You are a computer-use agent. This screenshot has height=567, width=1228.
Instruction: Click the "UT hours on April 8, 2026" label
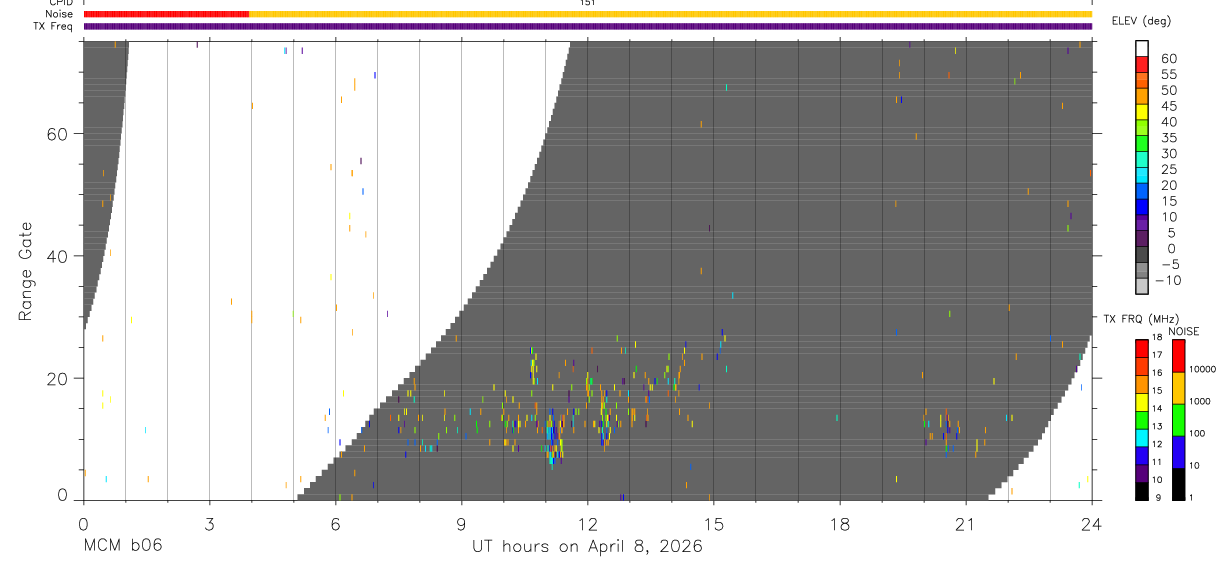tap(587, 546)
